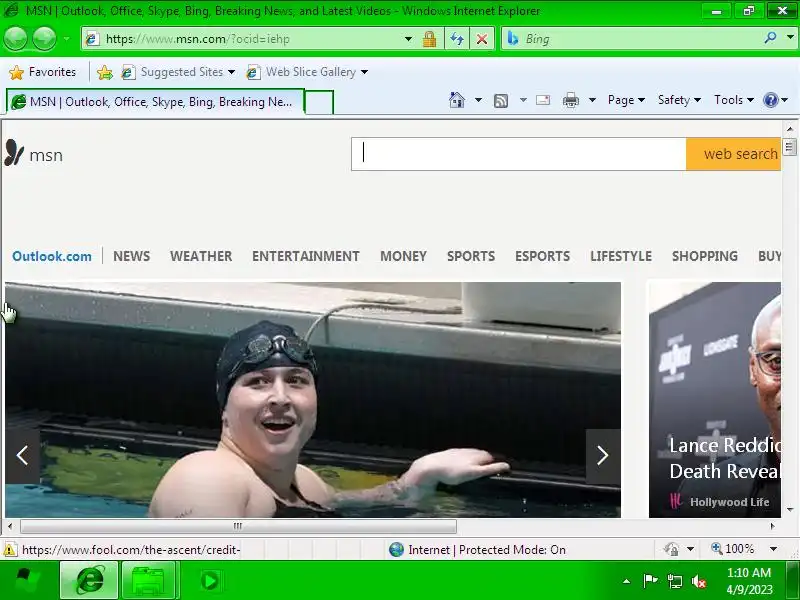Image resolution: width=800 pixels, height=600 pixels.
Task: Open Suggested Sites dropdown
Action: point(179,72)
